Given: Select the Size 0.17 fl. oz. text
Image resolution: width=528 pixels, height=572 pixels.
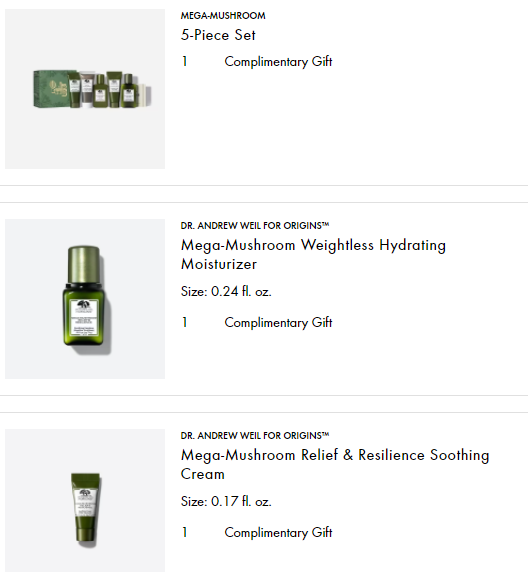Looking at the screenshot, I should 226,502.
